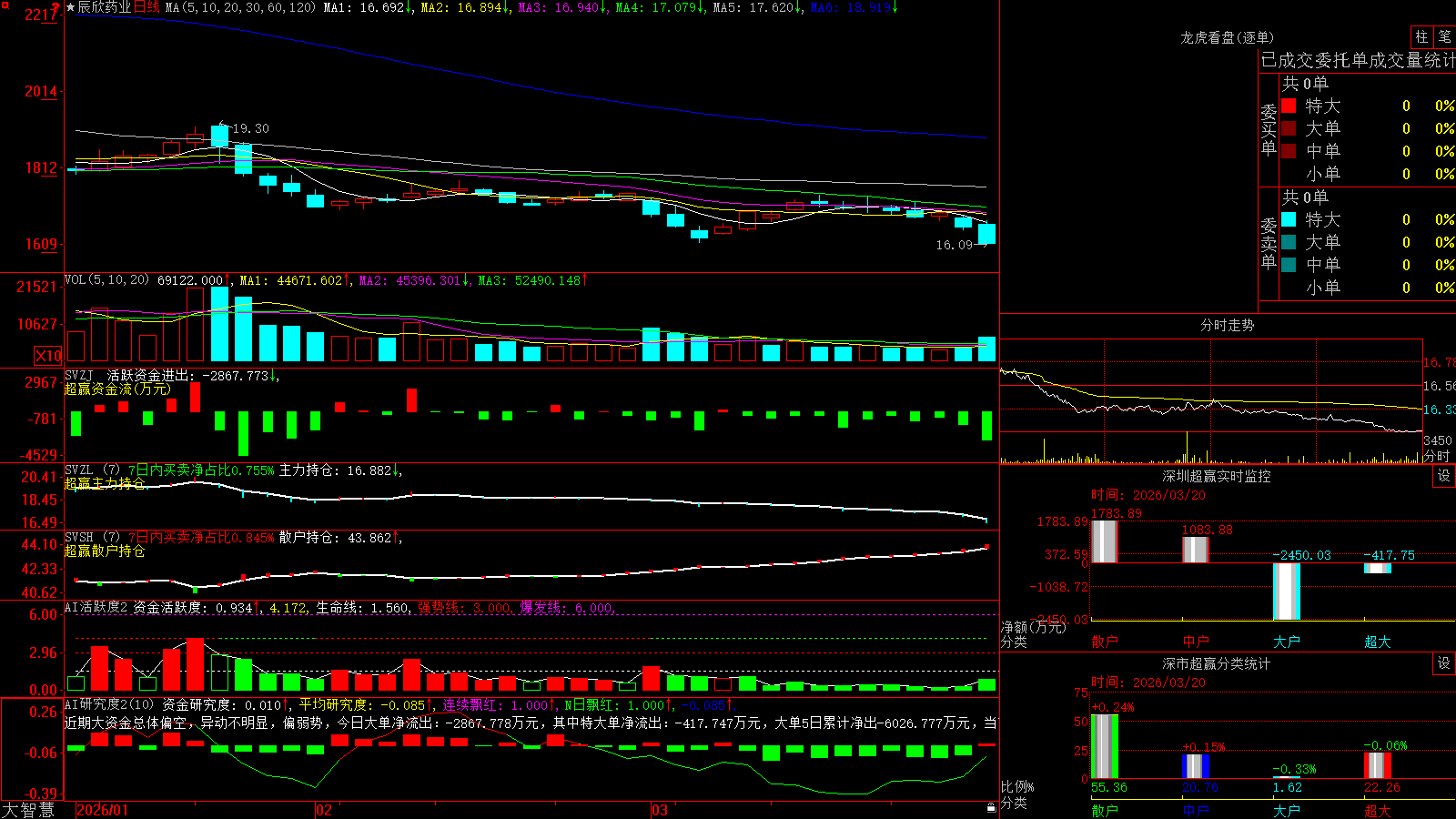1456x819 pixels.
Task: Click the SVZJ 活跃资金进出 indicator label
Action: click(128, 375)
